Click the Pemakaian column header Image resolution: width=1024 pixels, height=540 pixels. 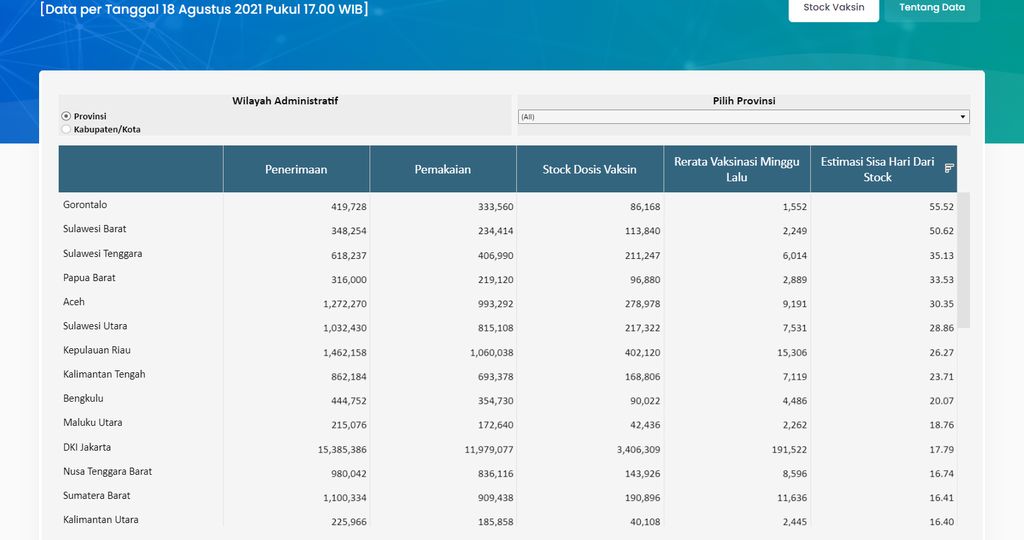[443, 169]
